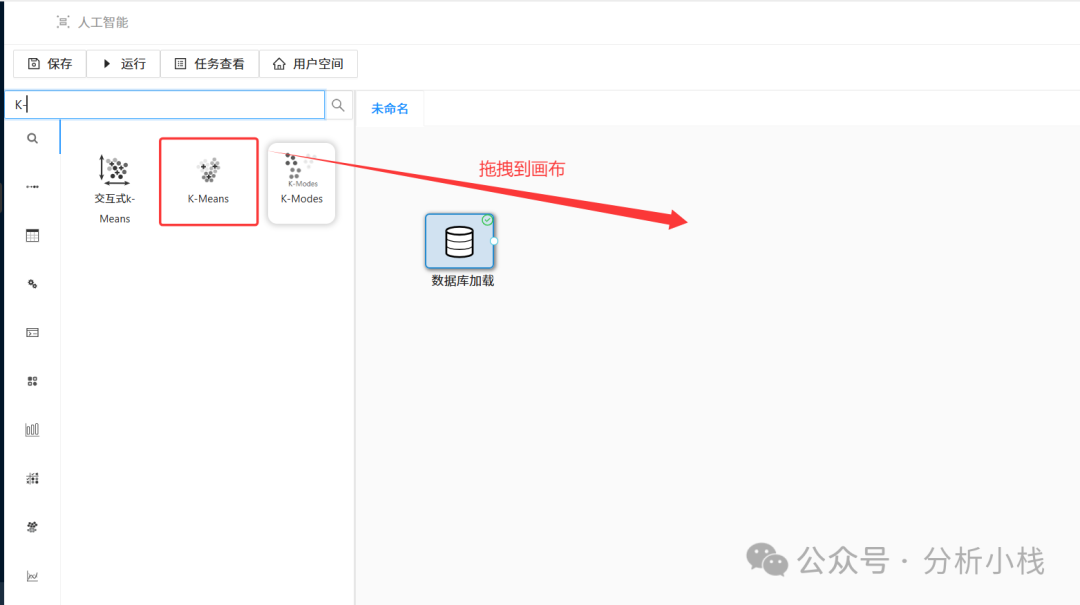Select the 交互式k-Means component
The image size is (1080, 605).
tap(114, 188)
